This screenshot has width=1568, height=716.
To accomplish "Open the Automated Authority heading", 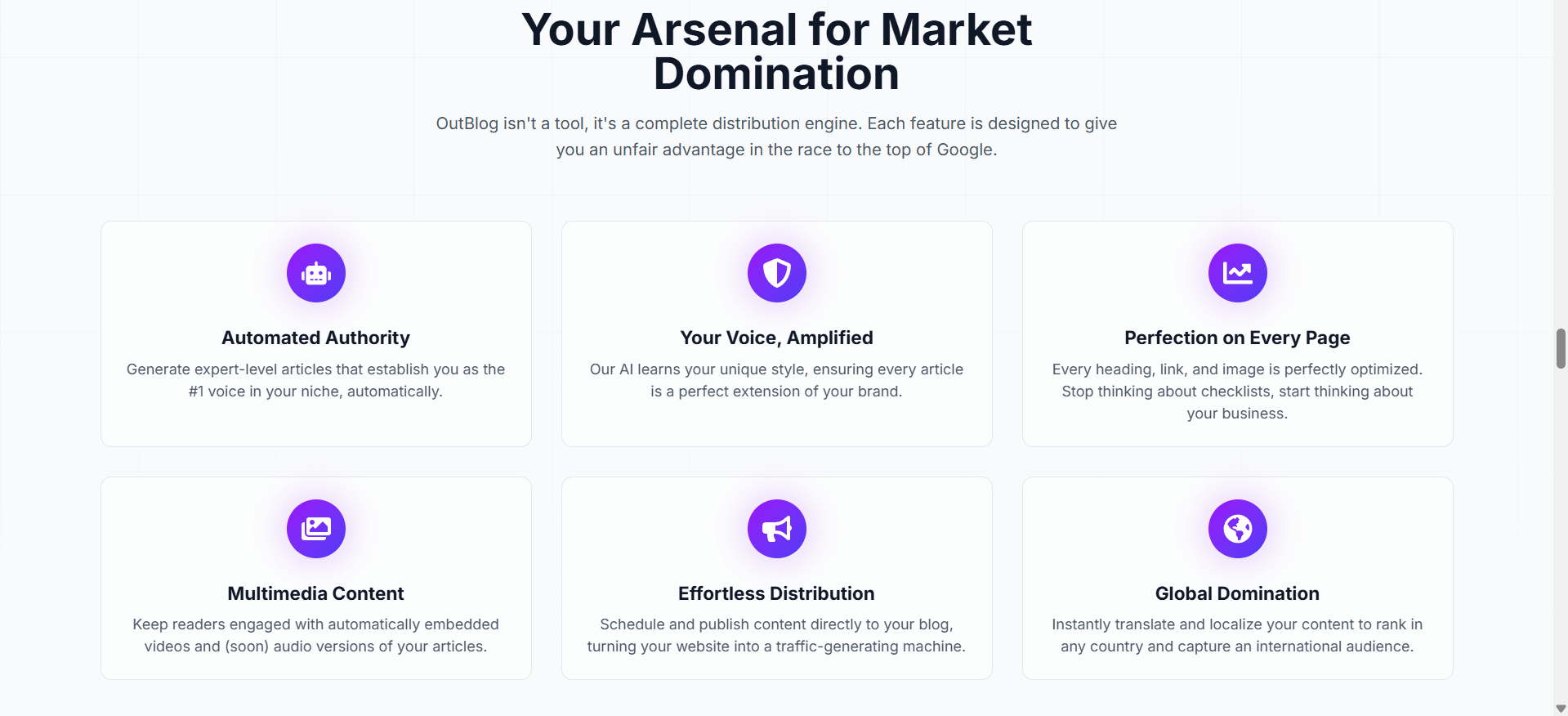I will pos(315,338).
